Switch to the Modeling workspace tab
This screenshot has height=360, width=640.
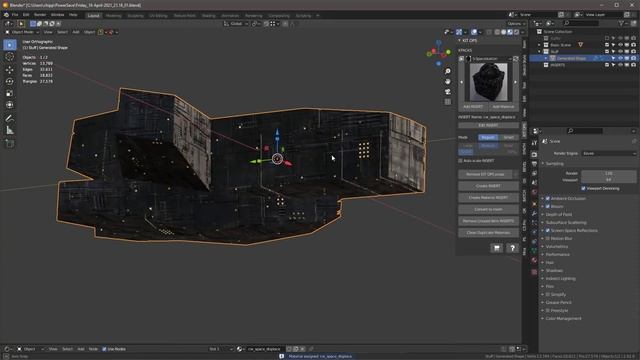click(113, 16)
